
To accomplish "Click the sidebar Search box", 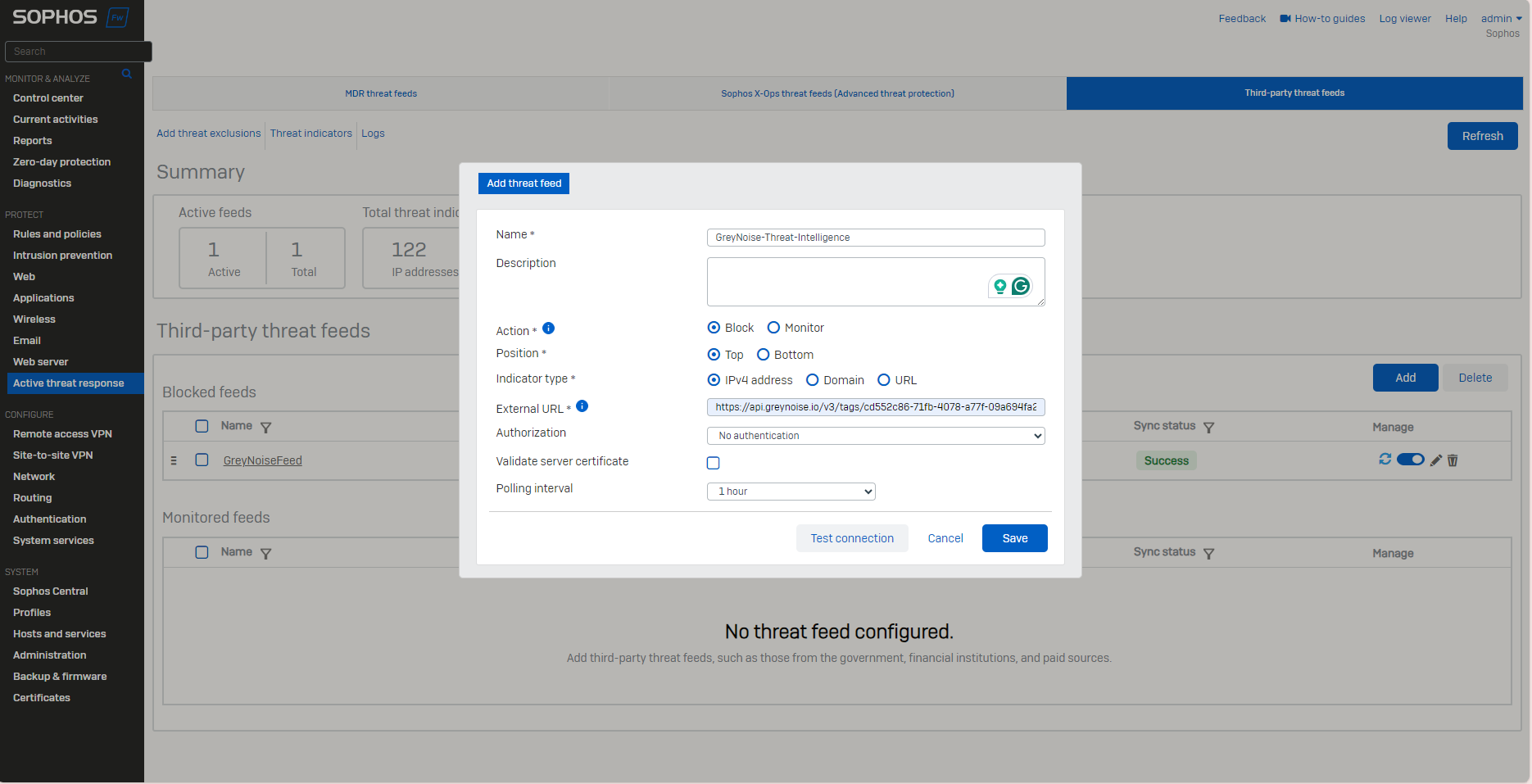I will pyautogui.click(x=79, y=52).
